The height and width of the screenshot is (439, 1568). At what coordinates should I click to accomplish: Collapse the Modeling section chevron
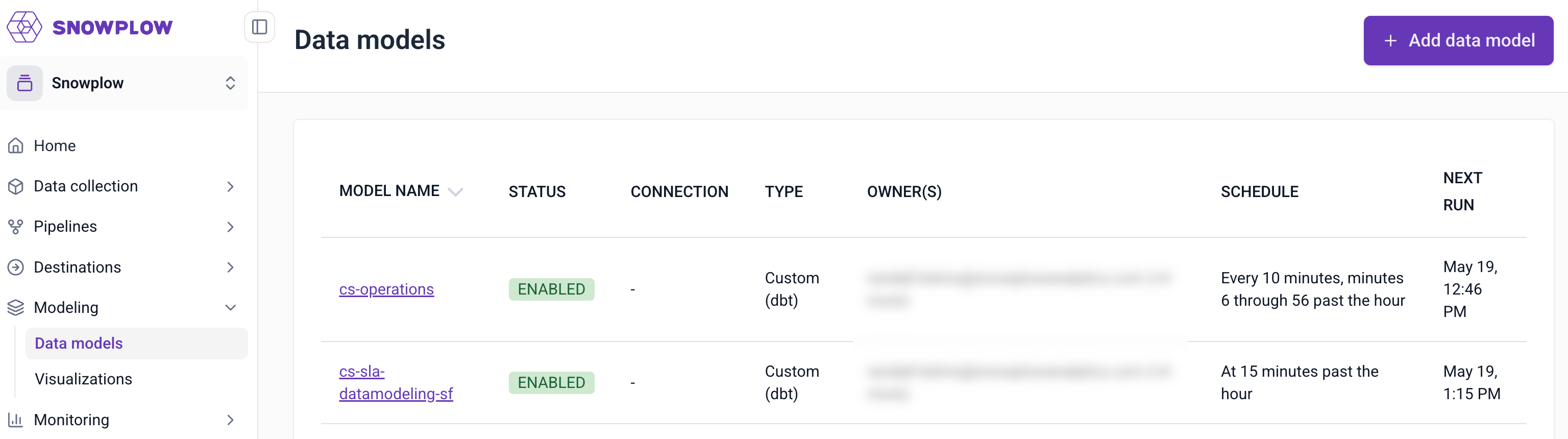point(230,307)
